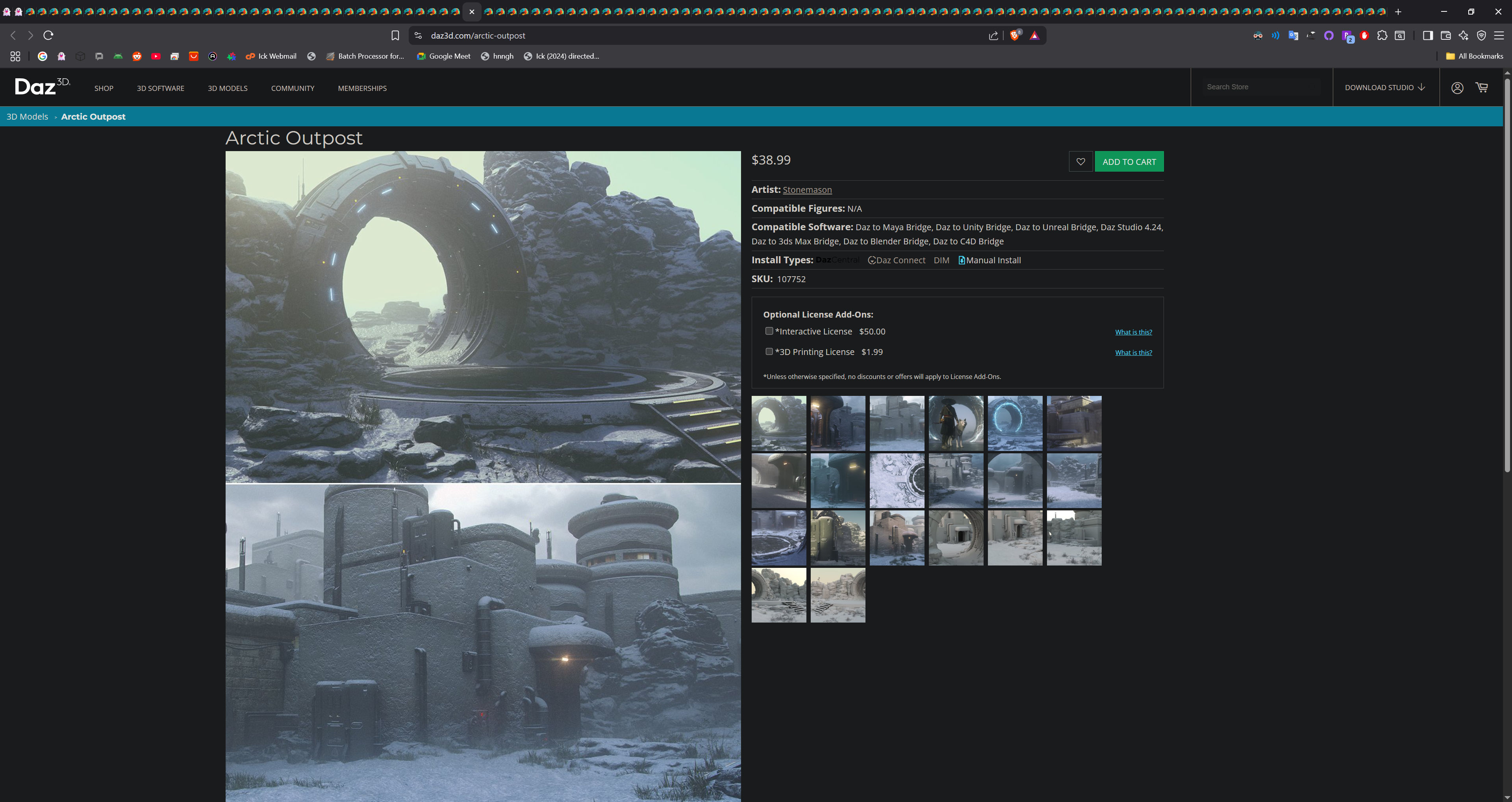This screenshot has width=1512, height=802.
Task: Open the Extensions puzzle piece menu
Action: click(x=1382, y=36)
